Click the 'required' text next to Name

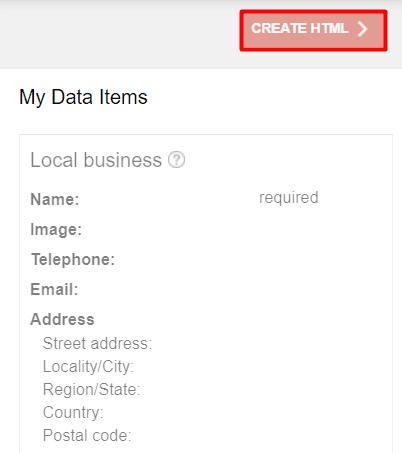pos(289,198)
